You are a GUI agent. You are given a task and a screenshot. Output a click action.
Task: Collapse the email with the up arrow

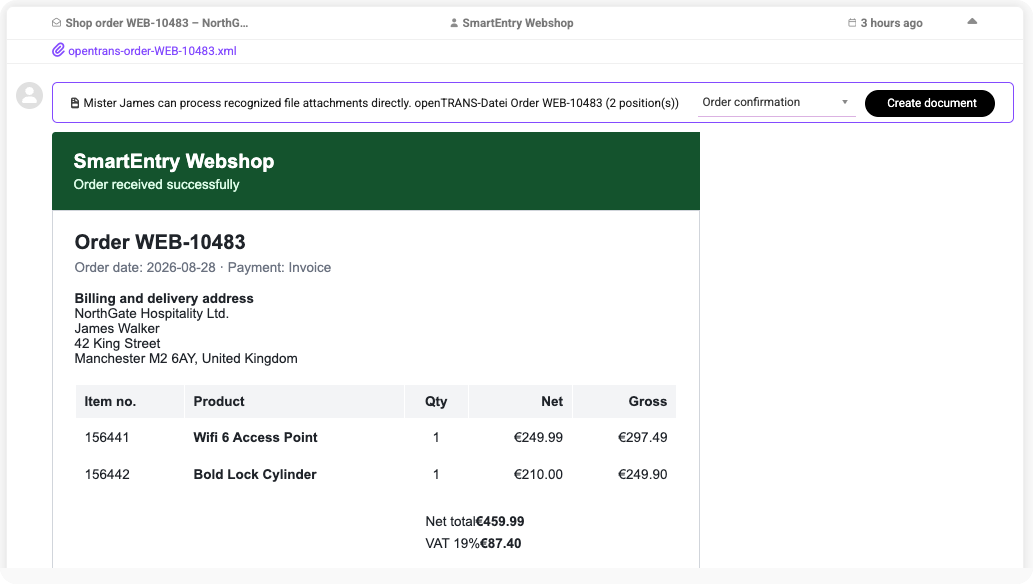click(x=972, y=22)
